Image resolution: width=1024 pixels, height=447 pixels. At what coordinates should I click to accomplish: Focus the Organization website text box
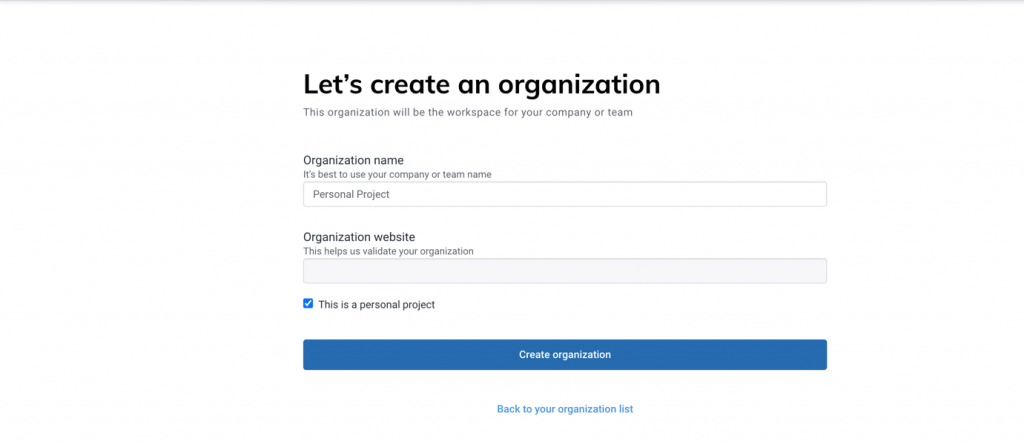point(564,271)
